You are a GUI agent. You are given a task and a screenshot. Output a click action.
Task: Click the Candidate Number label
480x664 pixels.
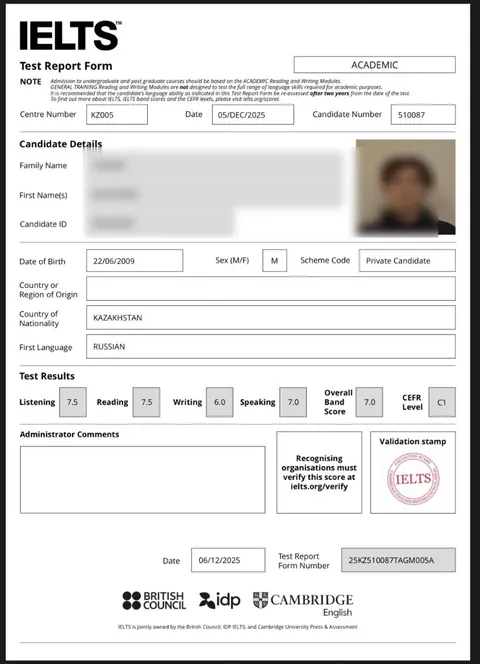[x=347, y=114]
